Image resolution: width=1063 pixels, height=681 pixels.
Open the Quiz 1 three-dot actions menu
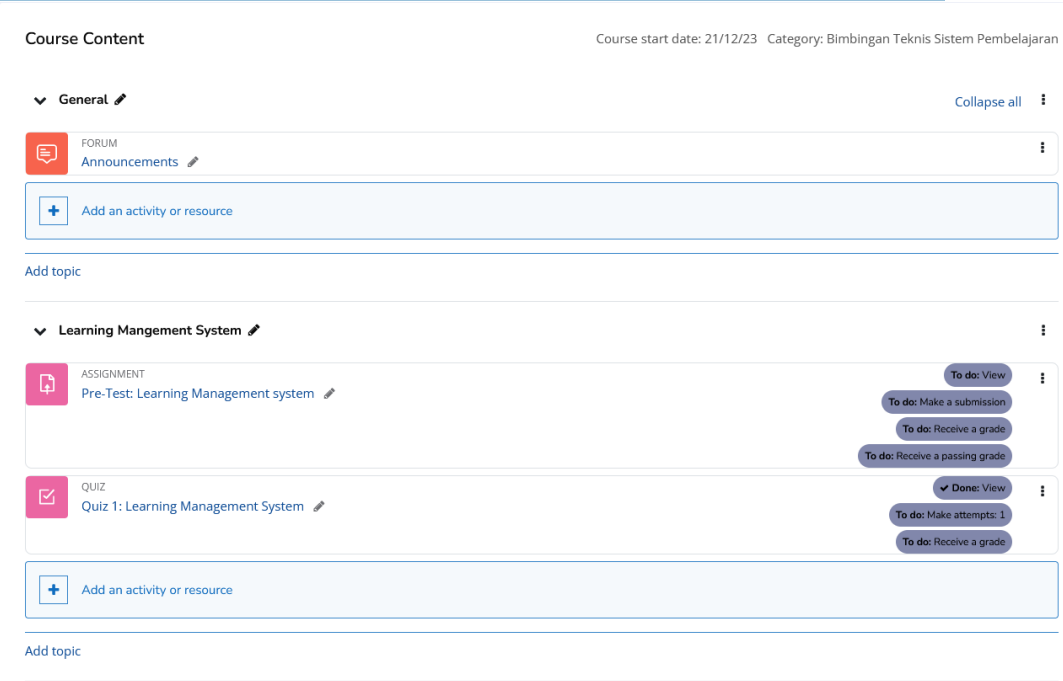tap(1043, 492)
